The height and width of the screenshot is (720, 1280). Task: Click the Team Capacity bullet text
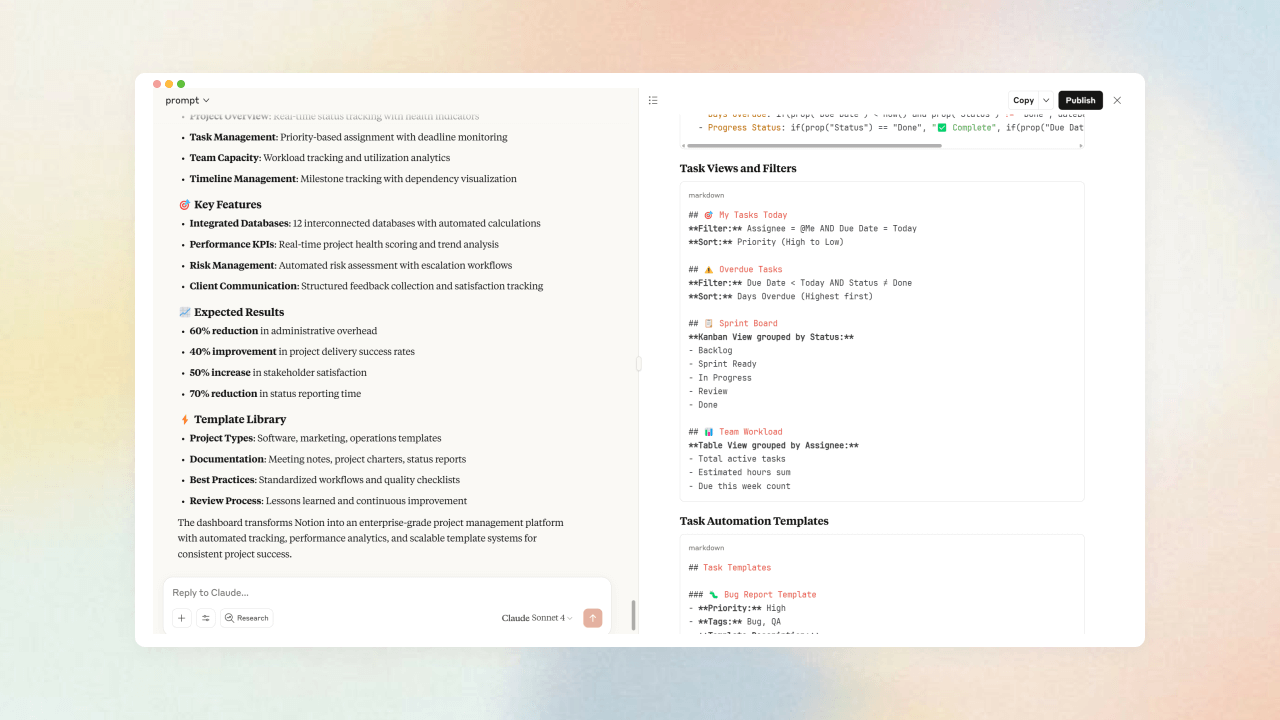(x=320, y=158)
